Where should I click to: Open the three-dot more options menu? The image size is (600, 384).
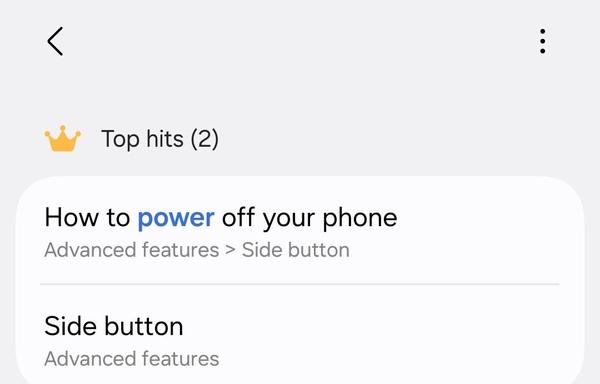[x=542, y=41]
